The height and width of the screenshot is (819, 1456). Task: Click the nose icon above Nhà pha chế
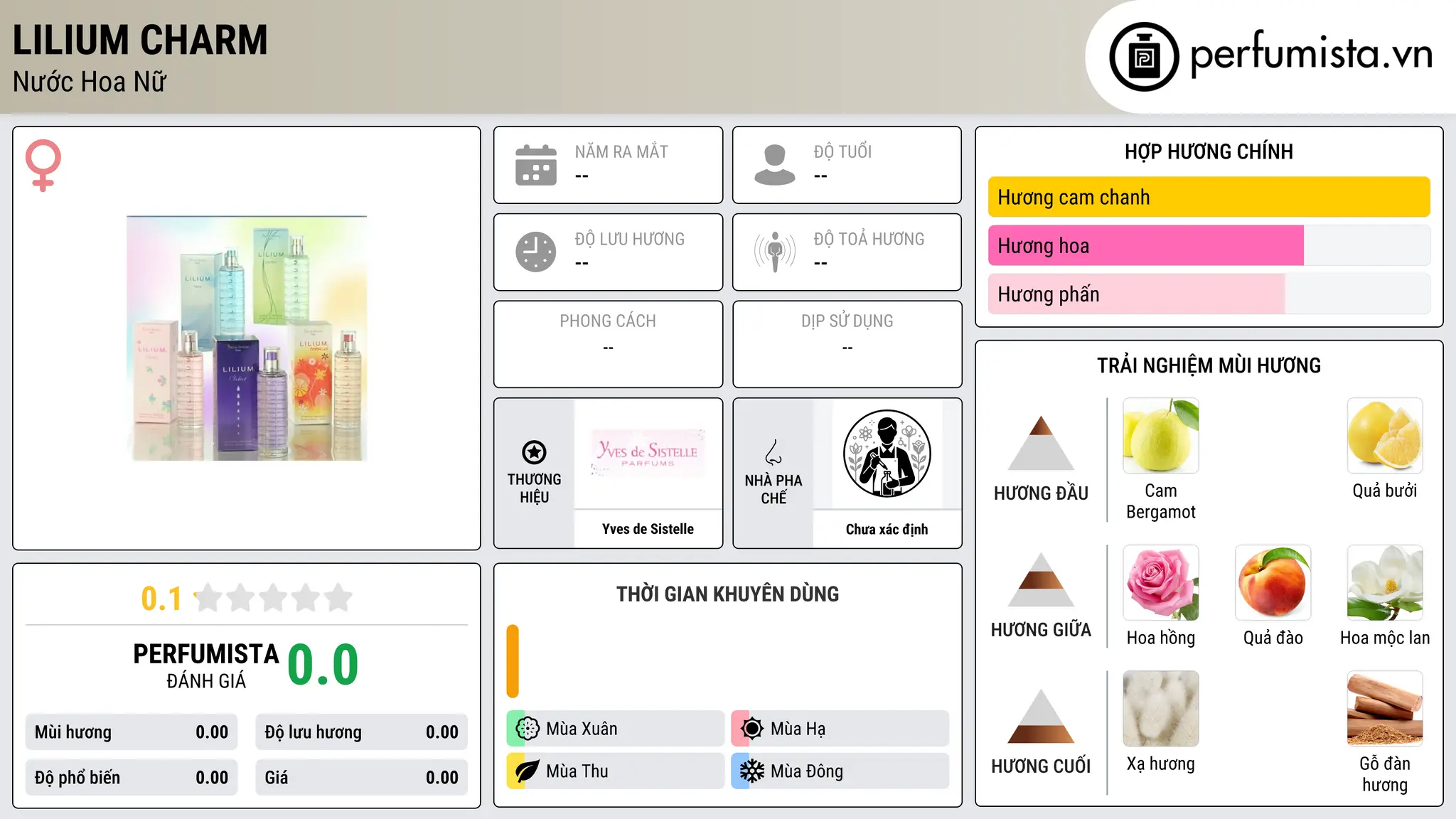coord(773,452)
